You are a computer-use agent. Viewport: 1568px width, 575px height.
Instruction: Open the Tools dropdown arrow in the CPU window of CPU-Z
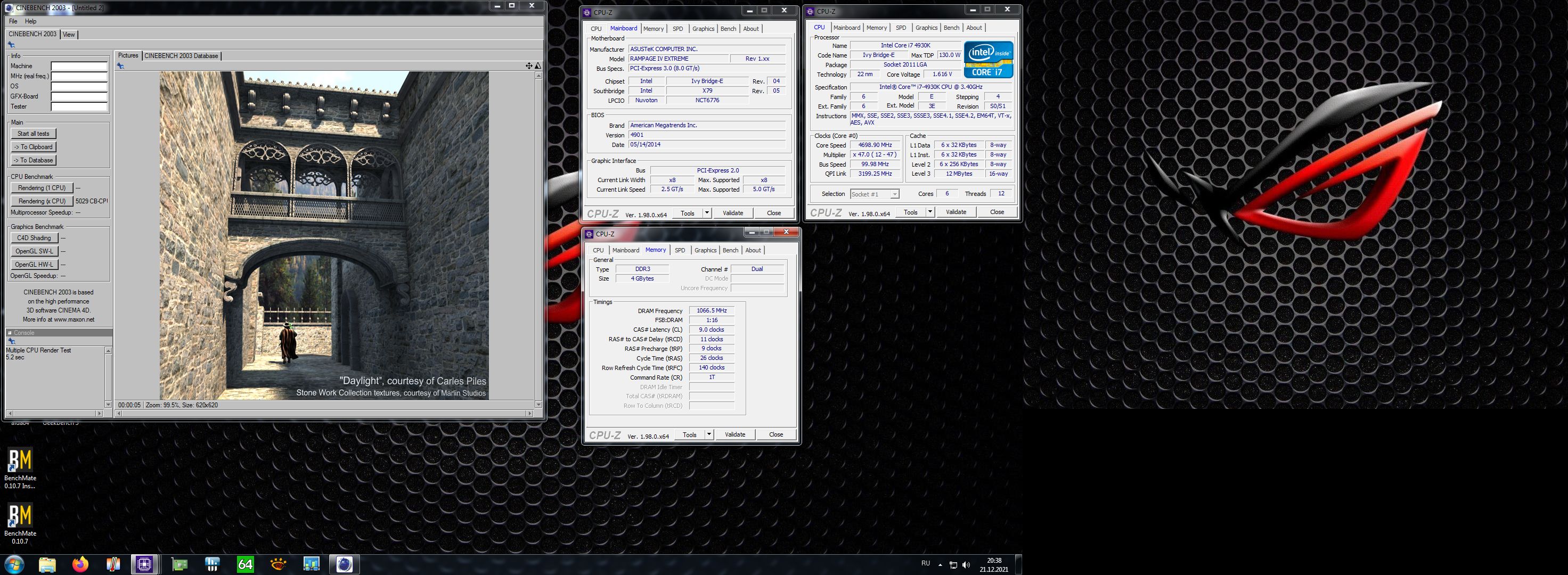click(930, 212)
